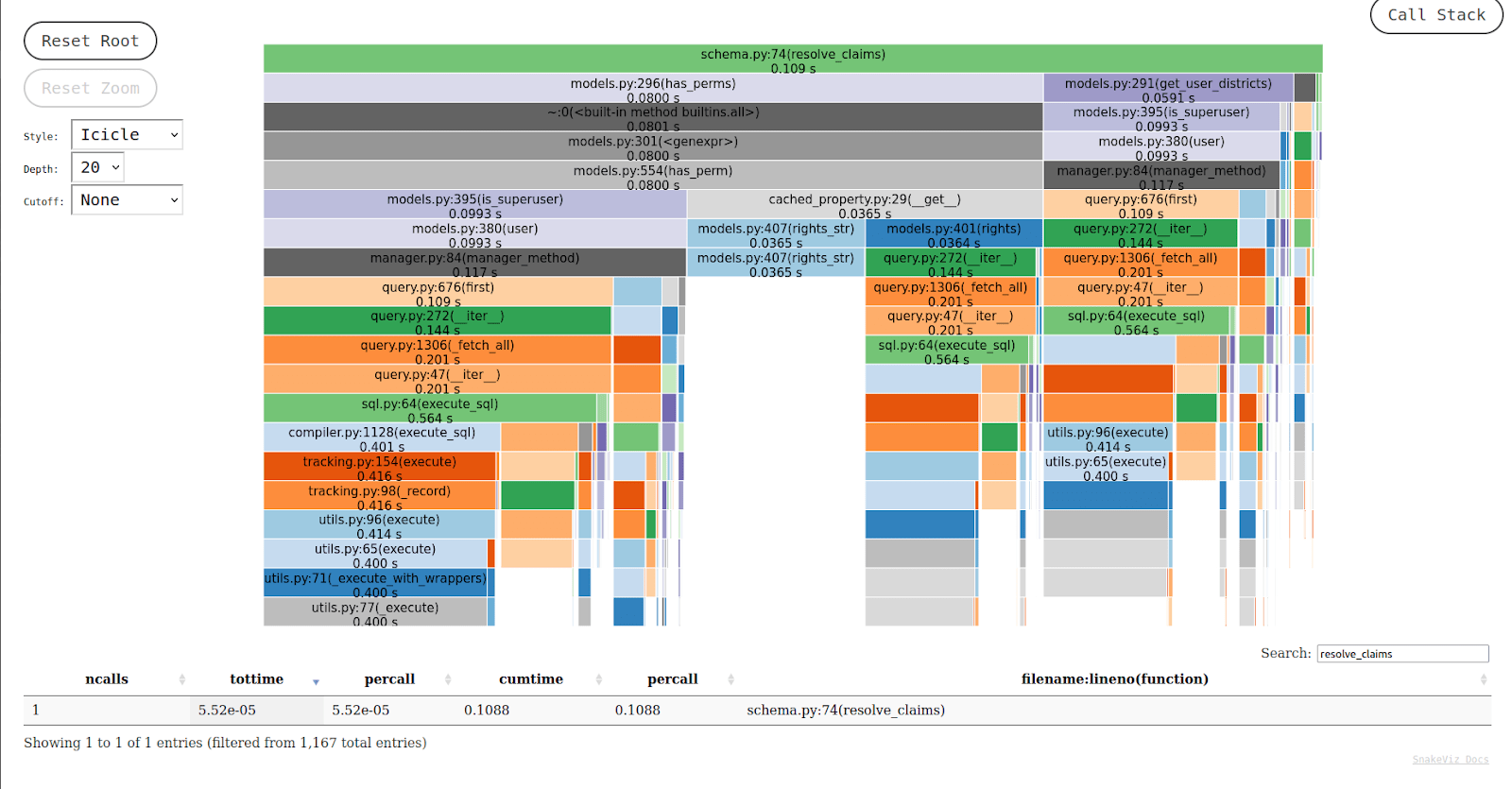The image size is (1512, 789).
Task: Select the models.py:554(has_perm) block
Action: [653, 176]
